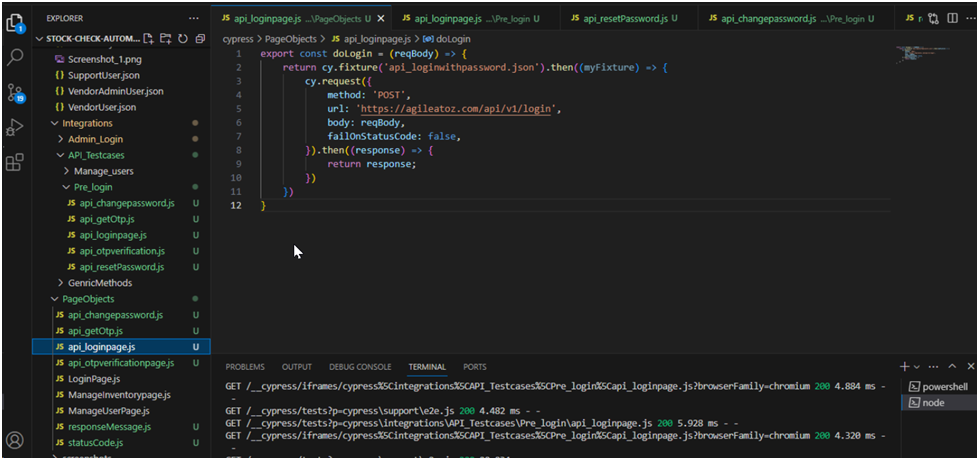Open editor more actions ellipsis menu
This screenshot has width=979, height=460.
tap(970, 19)
